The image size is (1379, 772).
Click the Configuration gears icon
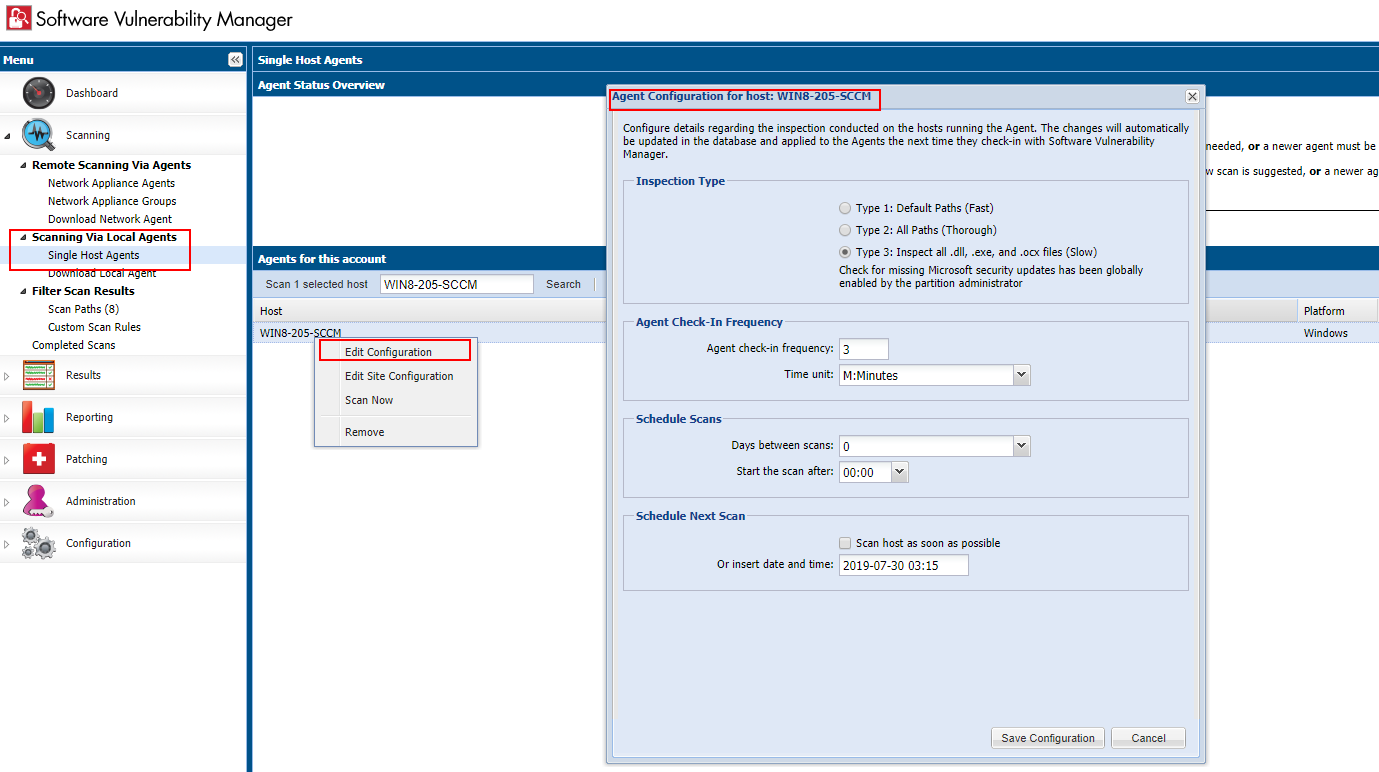pyautogui.click(x=39, y=543)
